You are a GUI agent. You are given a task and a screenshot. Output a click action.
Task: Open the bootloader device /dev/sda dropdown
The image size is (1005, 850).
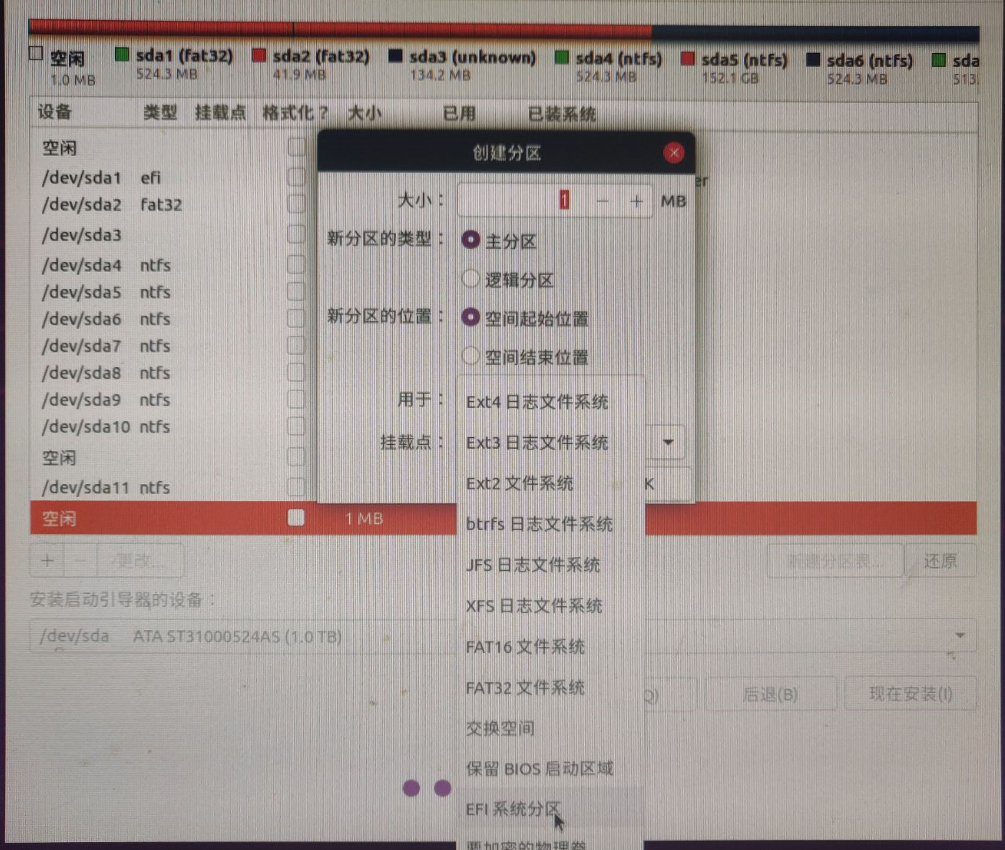[502, 636]
